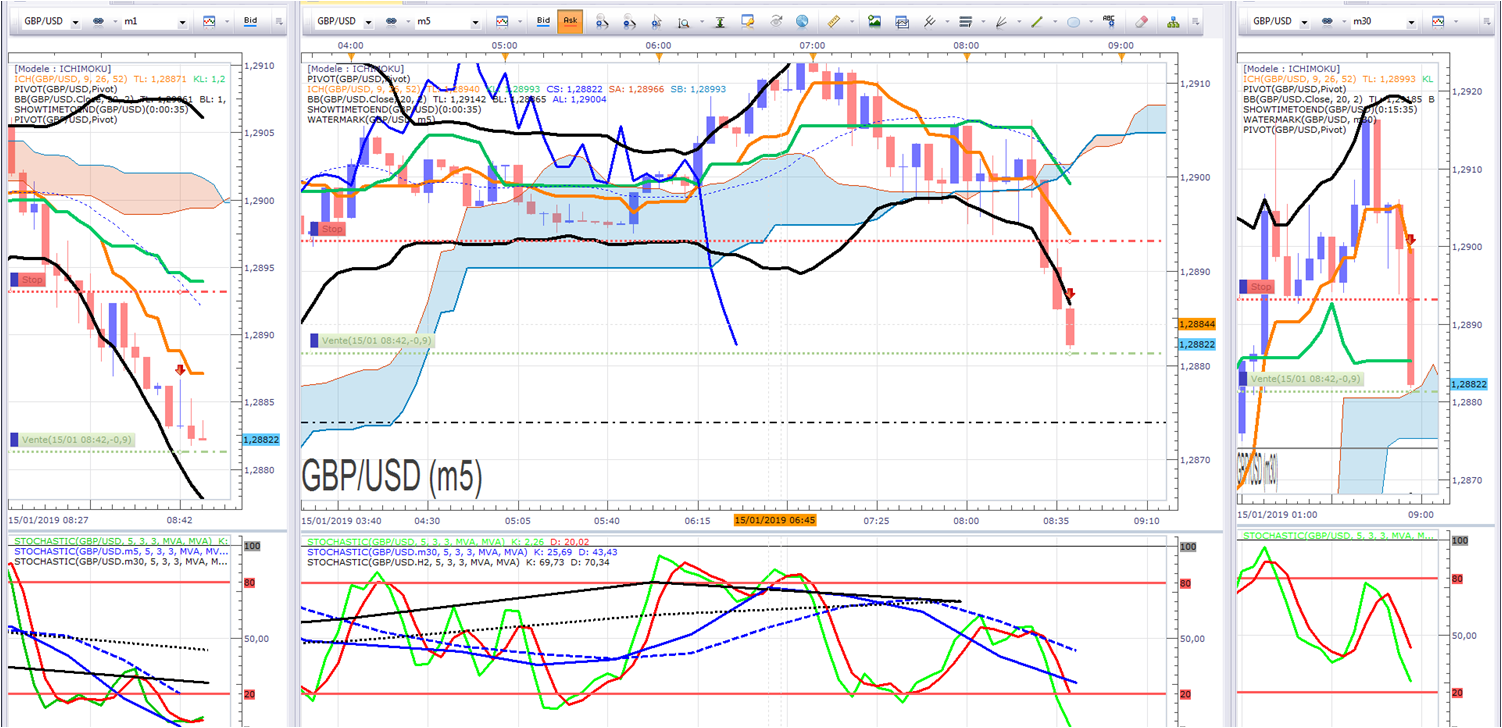Expand the ruler tool options arrow
Image resolution: width=1502 pixels, height=728 pixels.
[852, 21]
